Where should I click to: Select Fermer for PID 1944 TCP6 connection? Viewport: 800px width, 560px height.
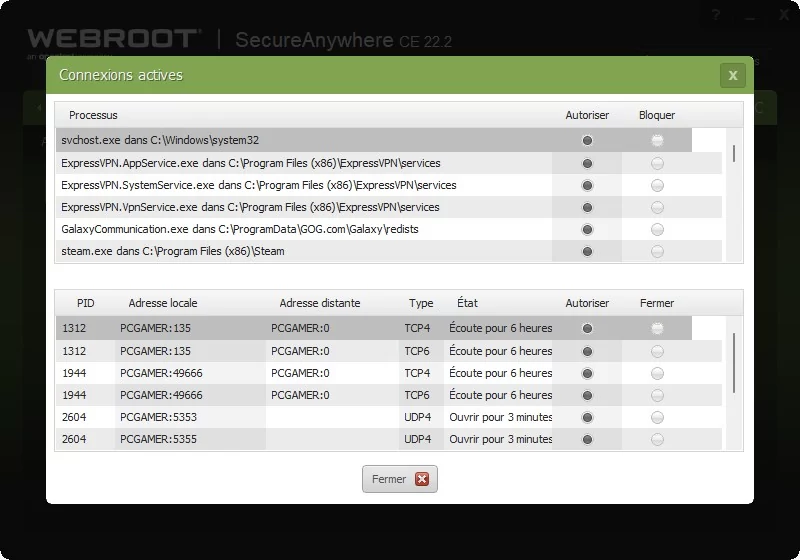coord(657,395)
